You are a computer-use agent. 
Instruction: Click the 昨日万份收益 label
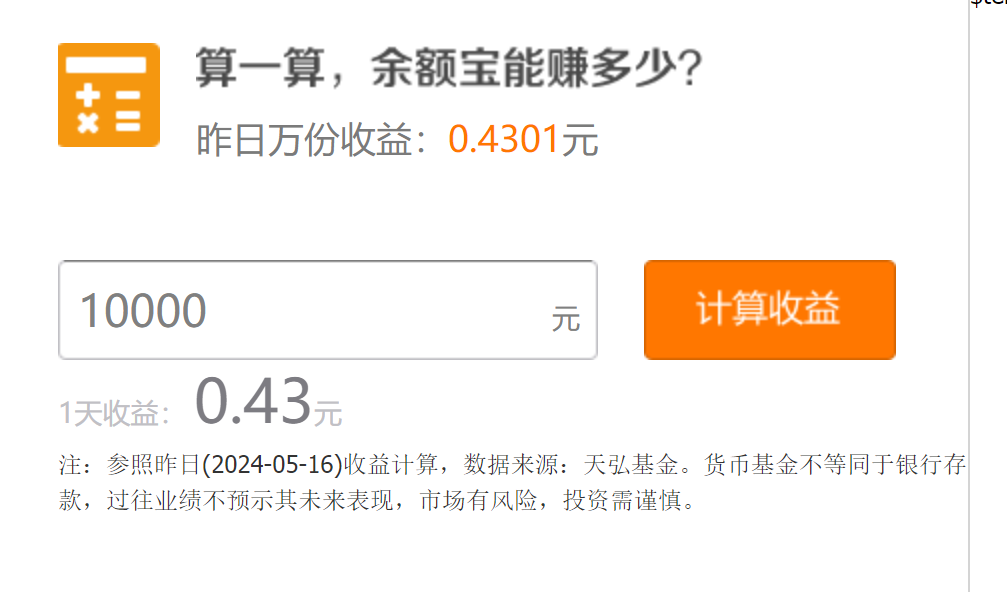click(304, 139)
